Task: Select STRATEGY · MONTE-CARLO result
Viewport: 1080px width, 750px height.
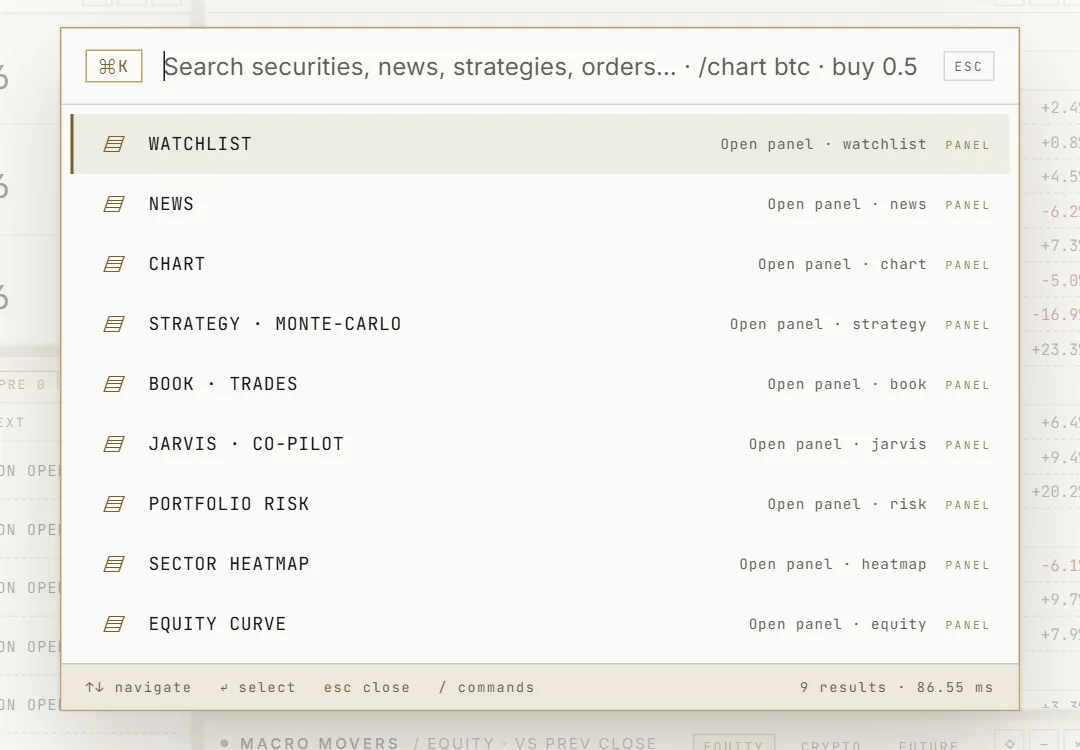Action: pos(540,324)
